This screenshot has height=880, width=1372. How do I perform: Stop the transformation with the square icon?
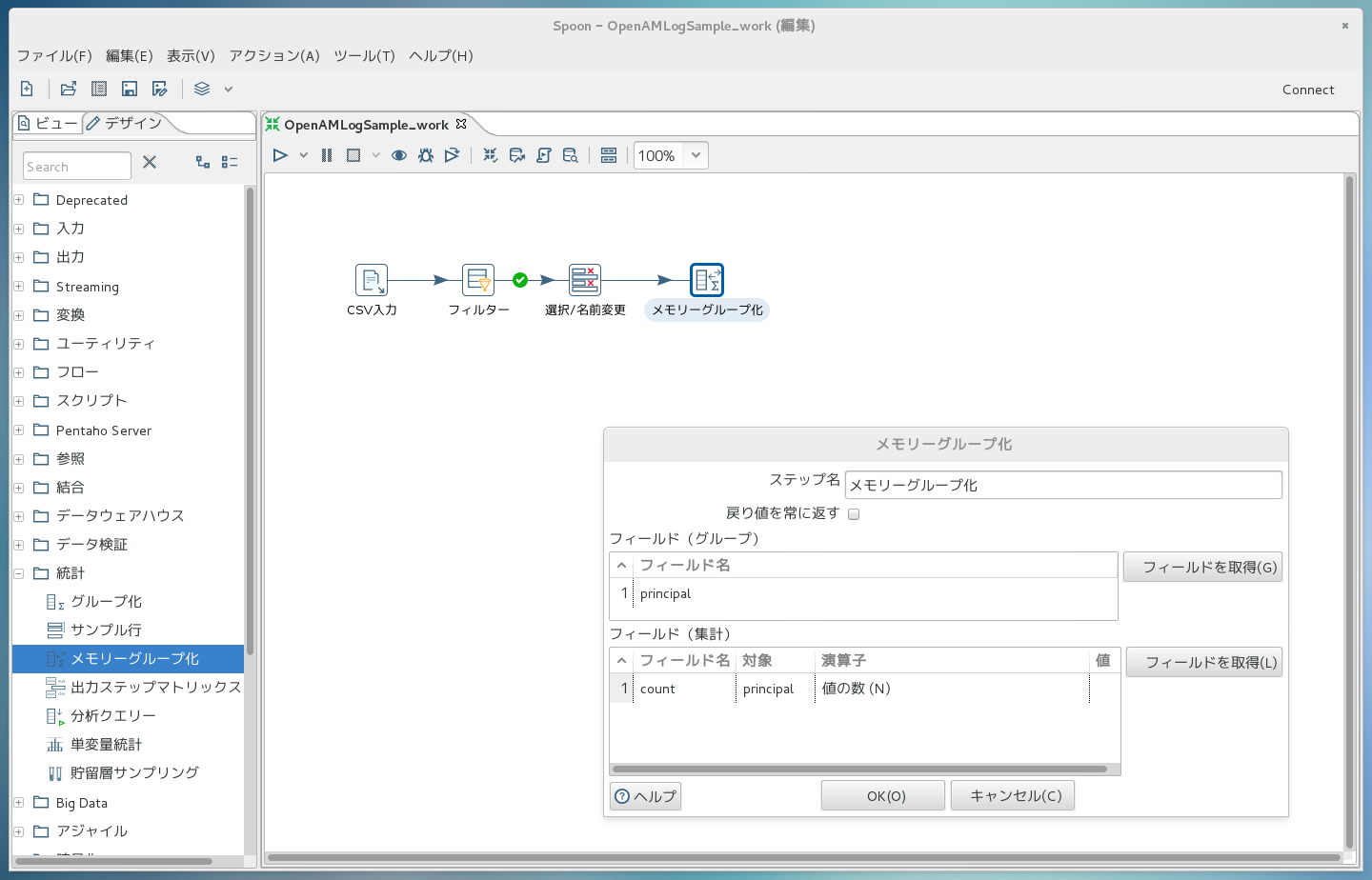click(x=353, y=155)
